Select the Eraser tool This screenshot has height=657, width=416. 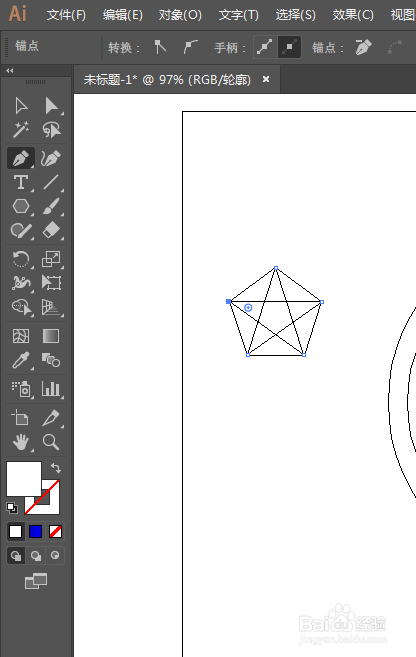[51, 230]
